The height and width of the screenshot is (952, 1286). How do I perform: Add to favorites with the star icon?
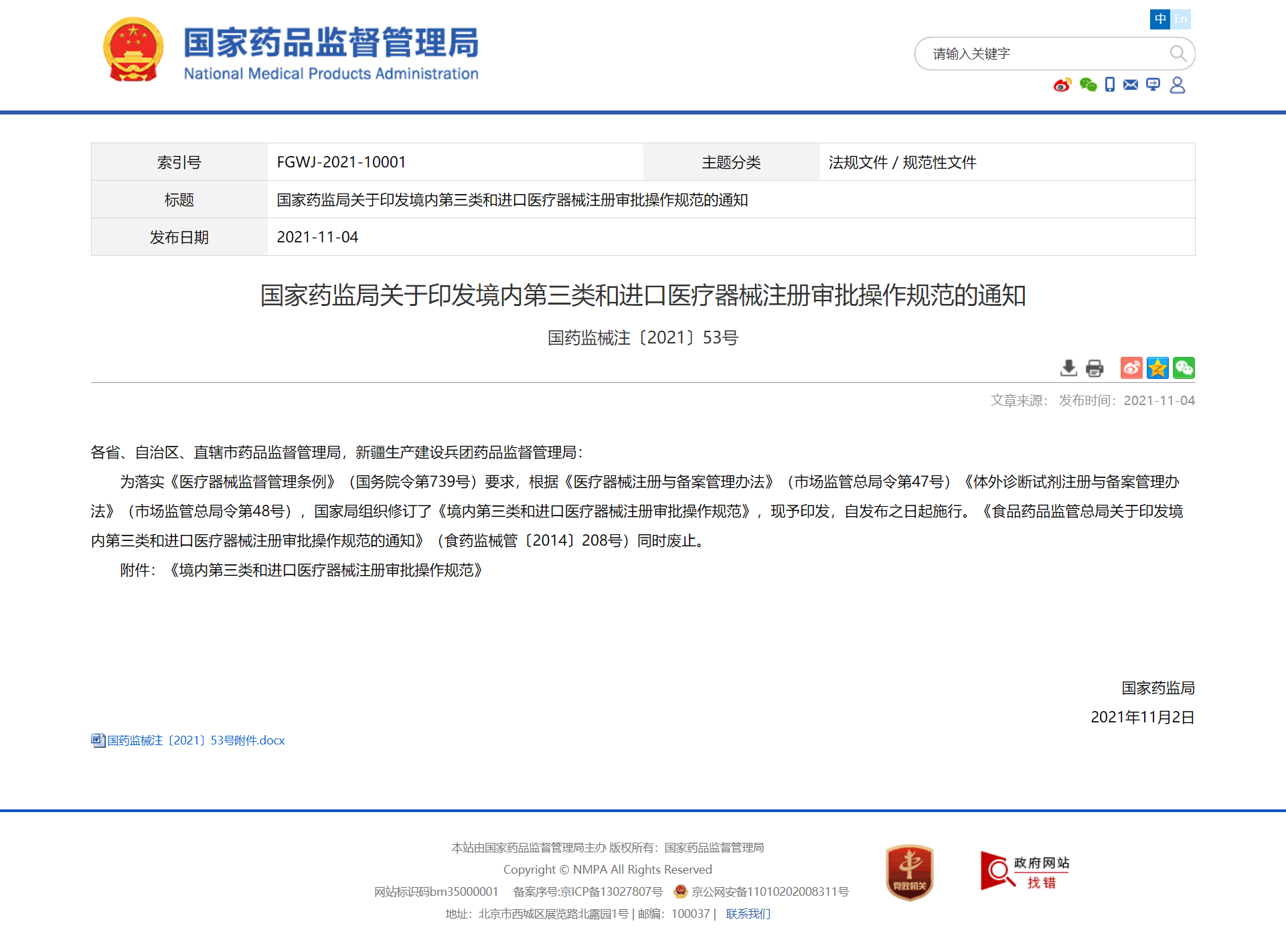pos(1157,368)
